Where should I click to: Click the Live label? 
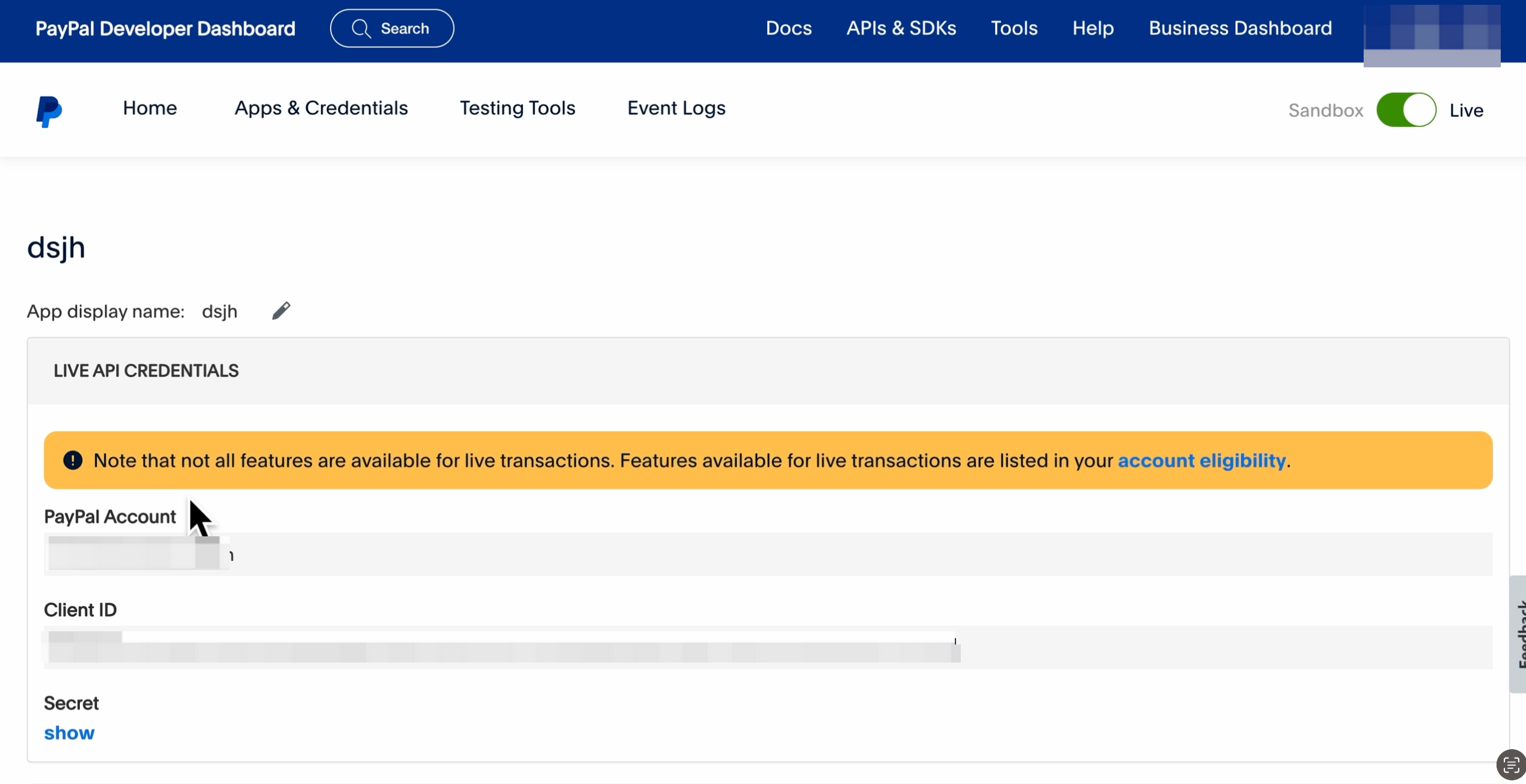click(1466, 111)
